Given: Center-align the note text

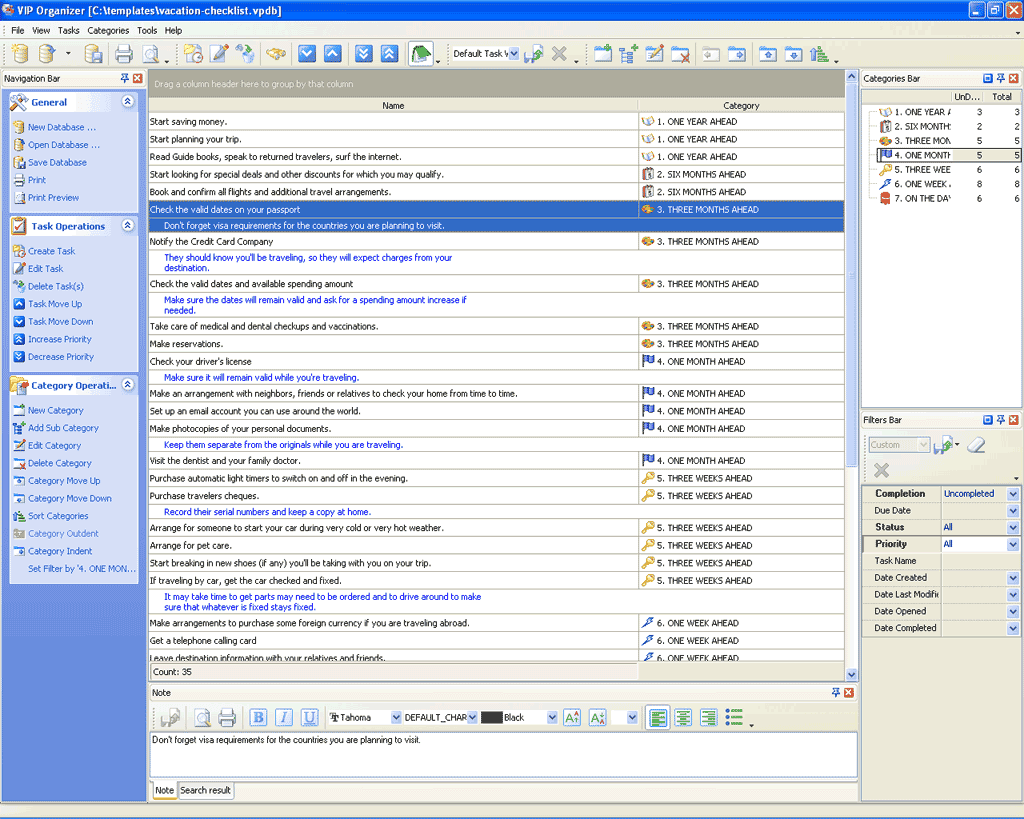Looking at the screenshot, I should (x=683, y=717).
